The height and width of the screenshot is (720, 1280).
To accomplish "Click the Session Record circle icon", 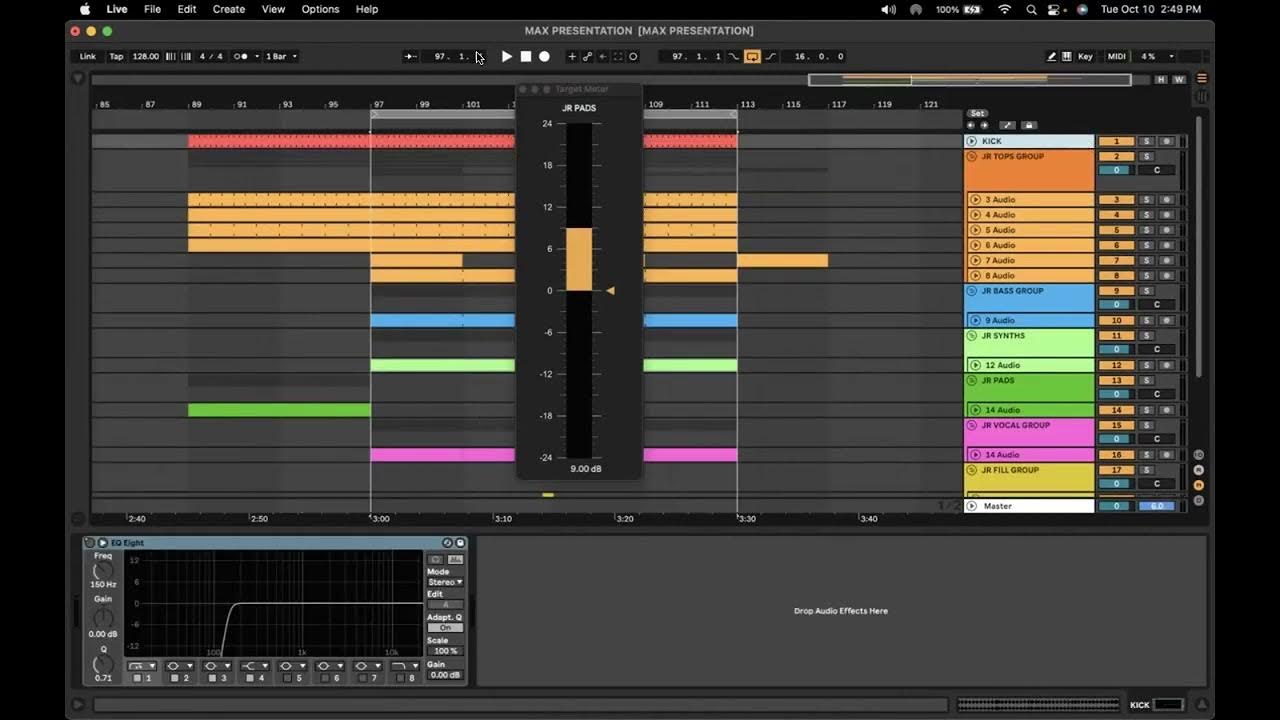I will [x=633, y=56].
